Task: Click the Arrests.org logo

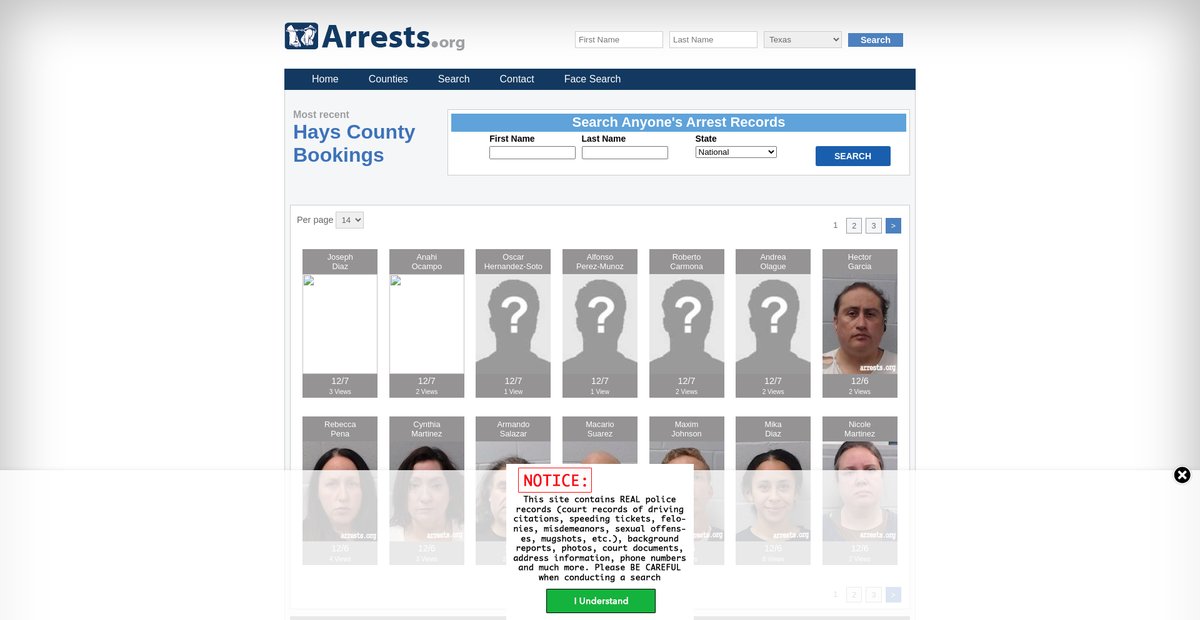Action: pos(375,37)
